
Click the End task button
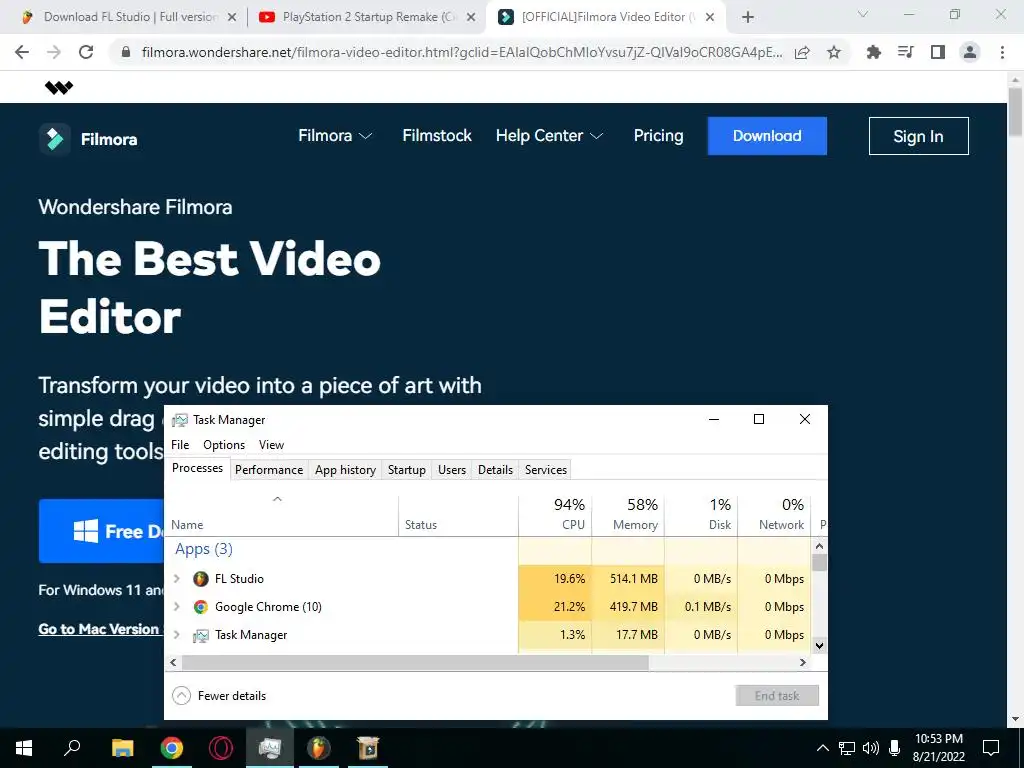point(777,696)
